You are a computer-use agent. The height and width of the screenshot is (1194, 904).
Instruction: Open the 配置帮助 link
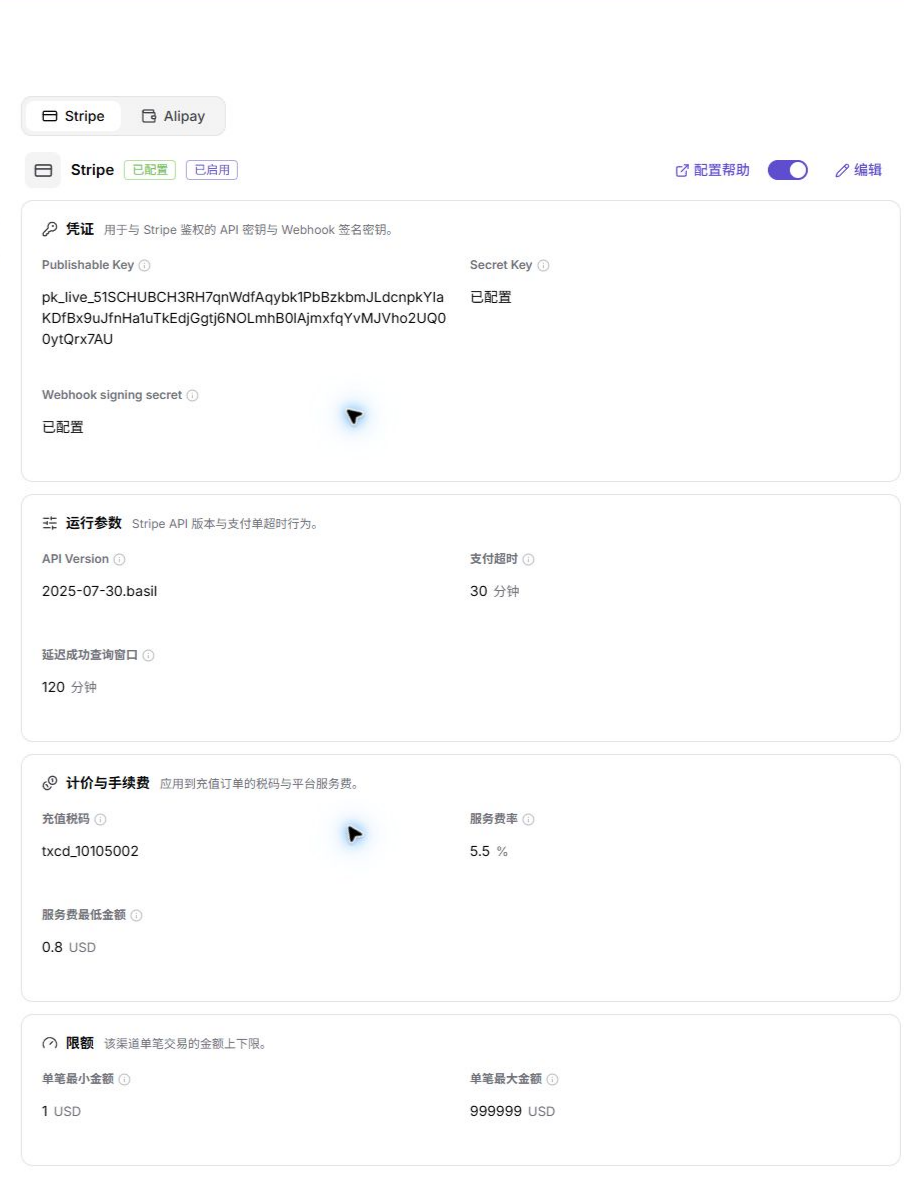713,171
